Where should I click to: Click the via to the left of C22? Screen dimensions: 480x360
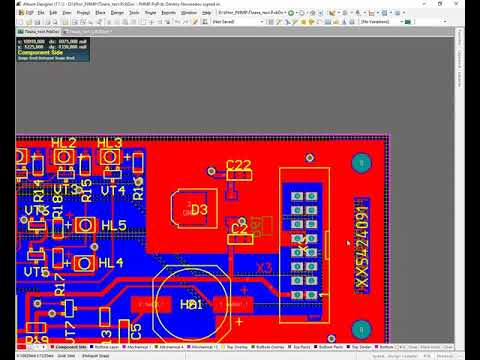click(211, 171)
